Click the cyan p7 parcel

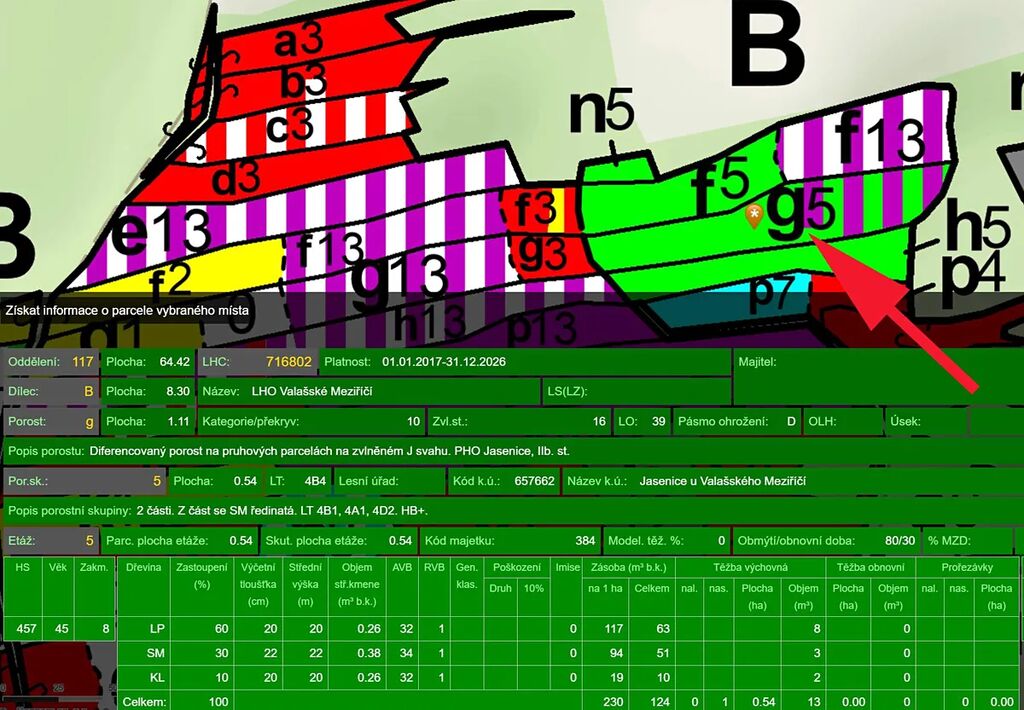[770, 291]
